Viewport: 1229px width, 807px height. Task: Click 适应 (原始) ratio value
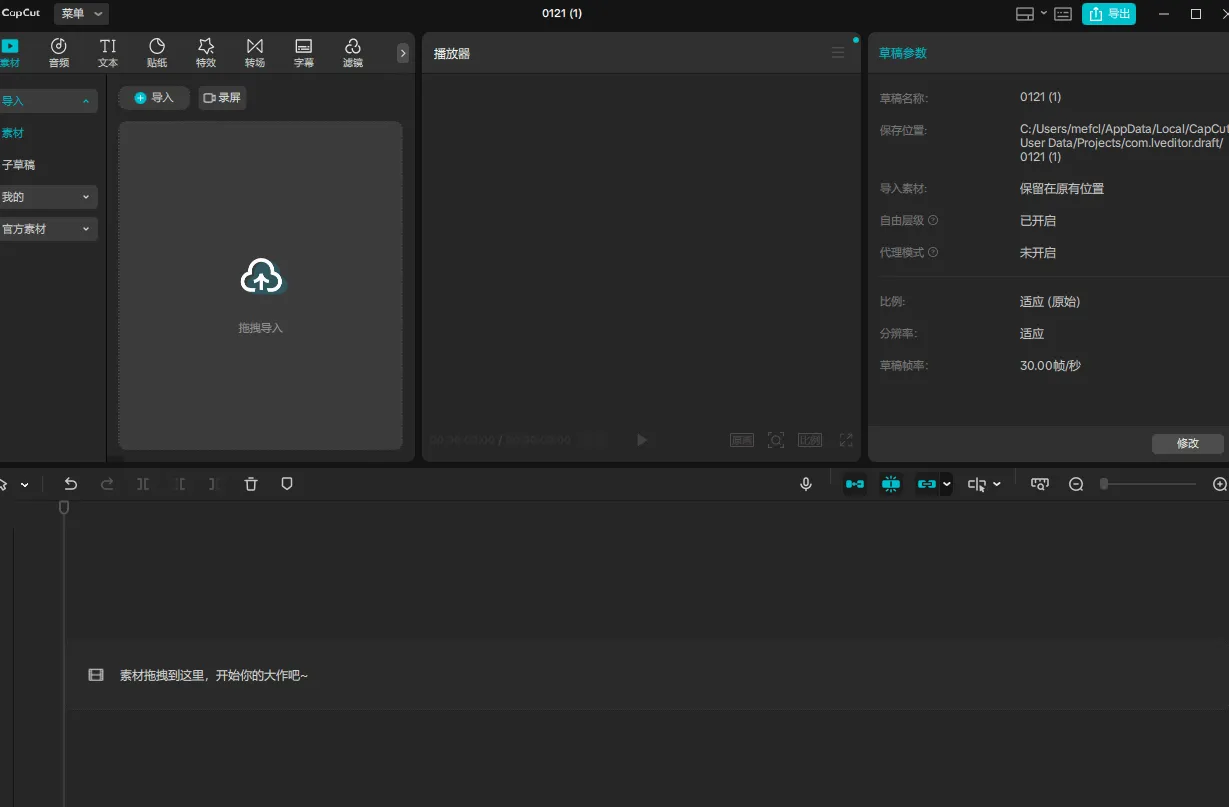click(1050, 301)
